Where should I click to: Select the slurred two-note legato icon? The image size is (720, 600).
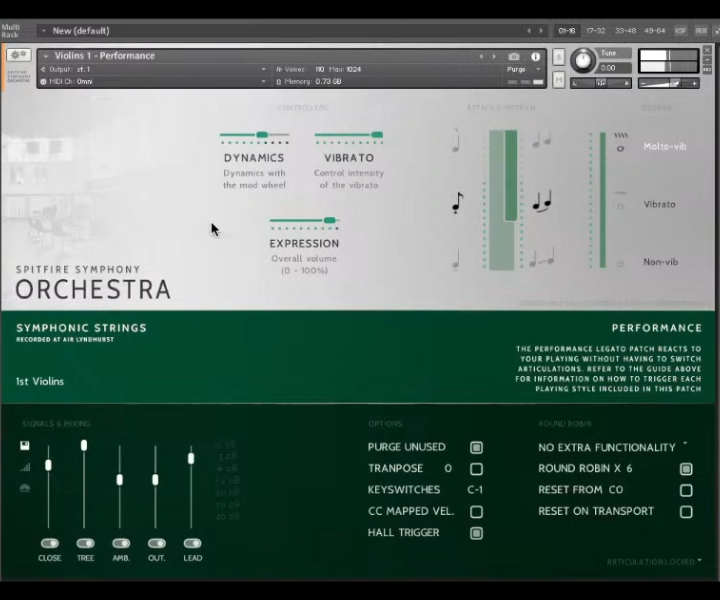tap(542, 202)
